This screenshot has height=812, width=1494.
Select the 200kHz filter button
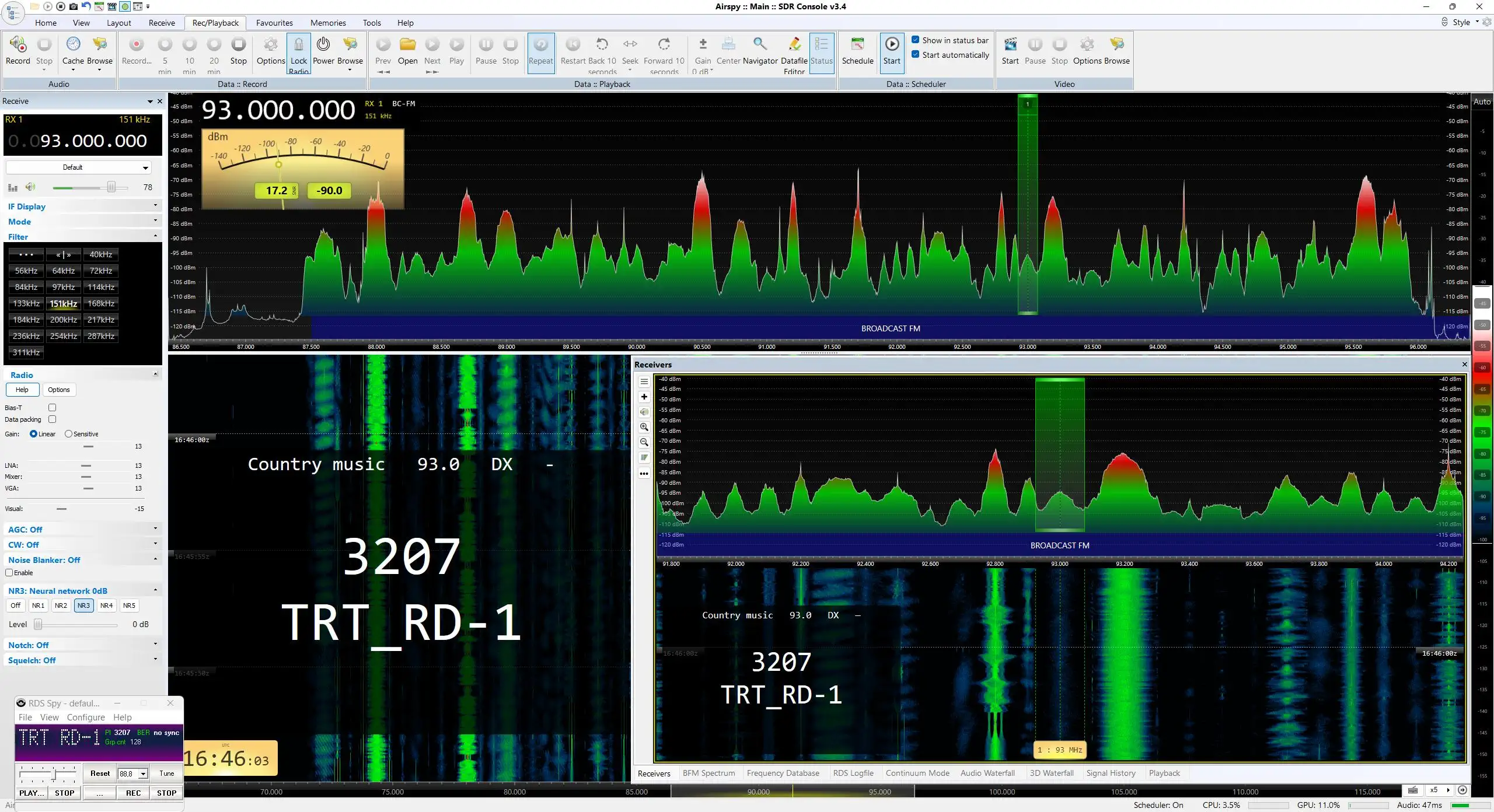(64, 320)
